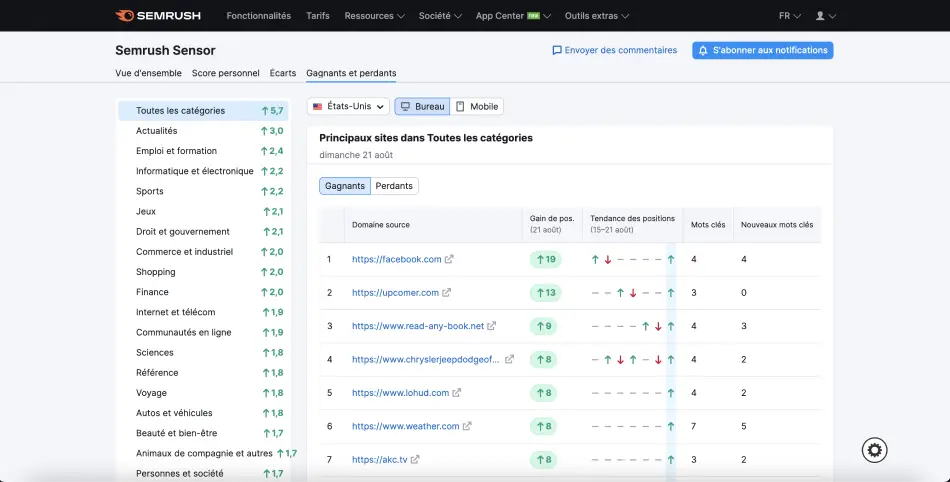Open the upcomer.com domain link
This screenshot has height=482, width=950.
396,292
